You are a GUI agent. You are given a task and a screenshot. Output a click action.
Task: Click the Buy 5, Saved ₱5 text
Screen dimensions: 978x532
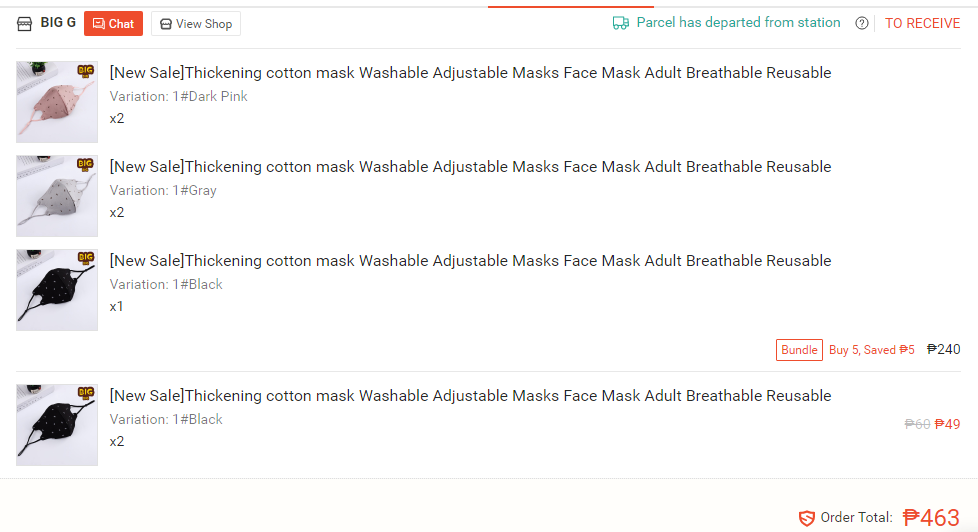click(x=871, y=350)
